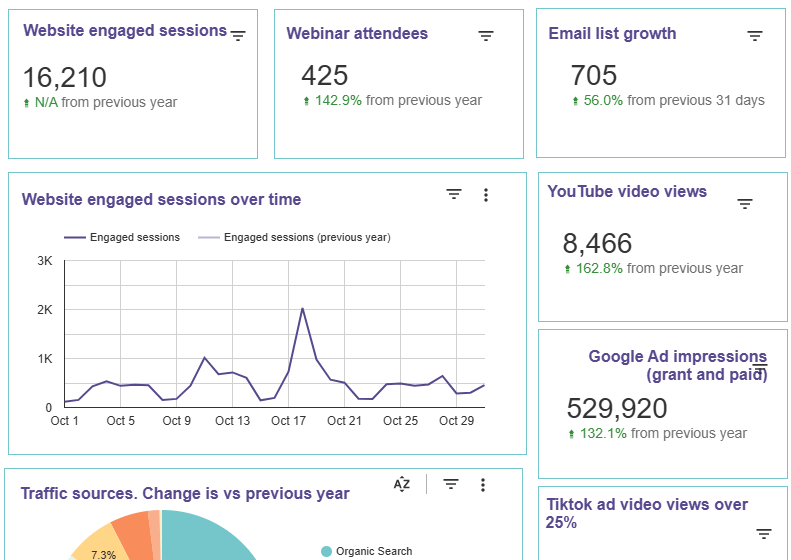Open filter icon on Webinar attendees card

coord(486,36)
